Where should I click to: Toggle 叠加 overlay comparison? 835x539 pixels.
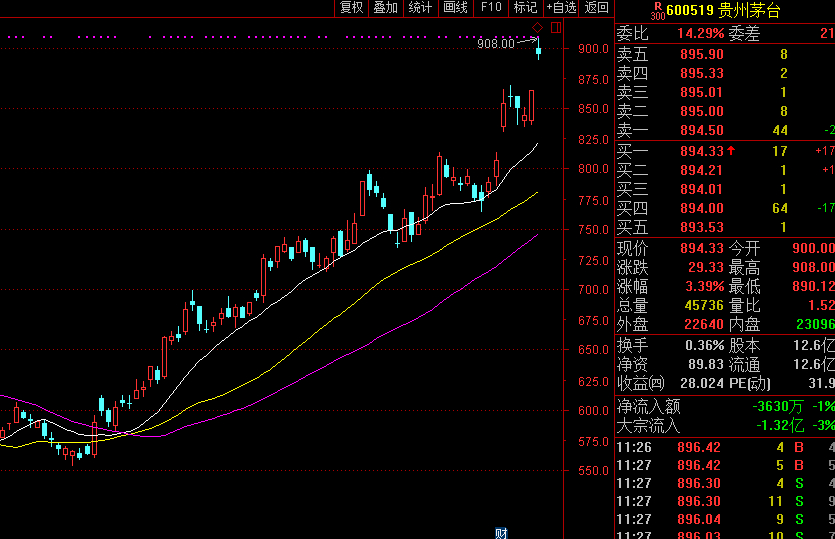(385, 8)
